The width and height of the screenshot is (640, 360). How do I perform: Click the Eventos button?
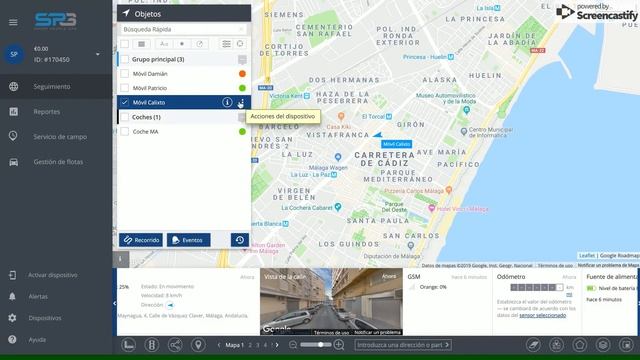[x=189, y=240]
